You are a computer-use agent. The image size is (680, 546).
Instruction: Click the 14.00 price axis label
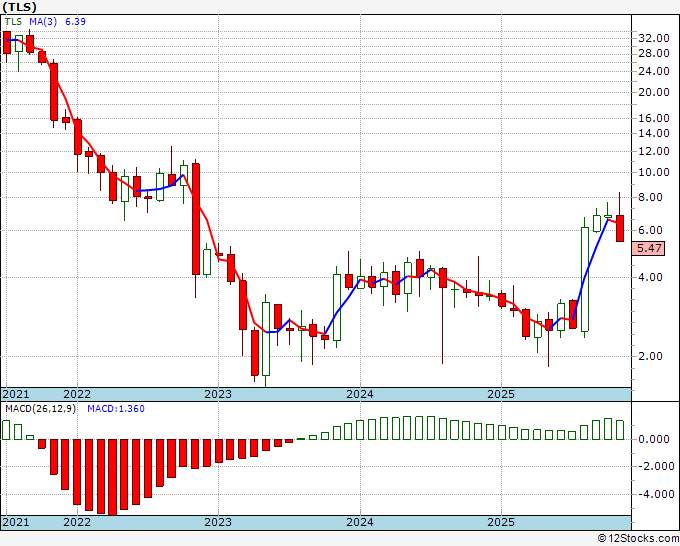[x=654, y=133]
